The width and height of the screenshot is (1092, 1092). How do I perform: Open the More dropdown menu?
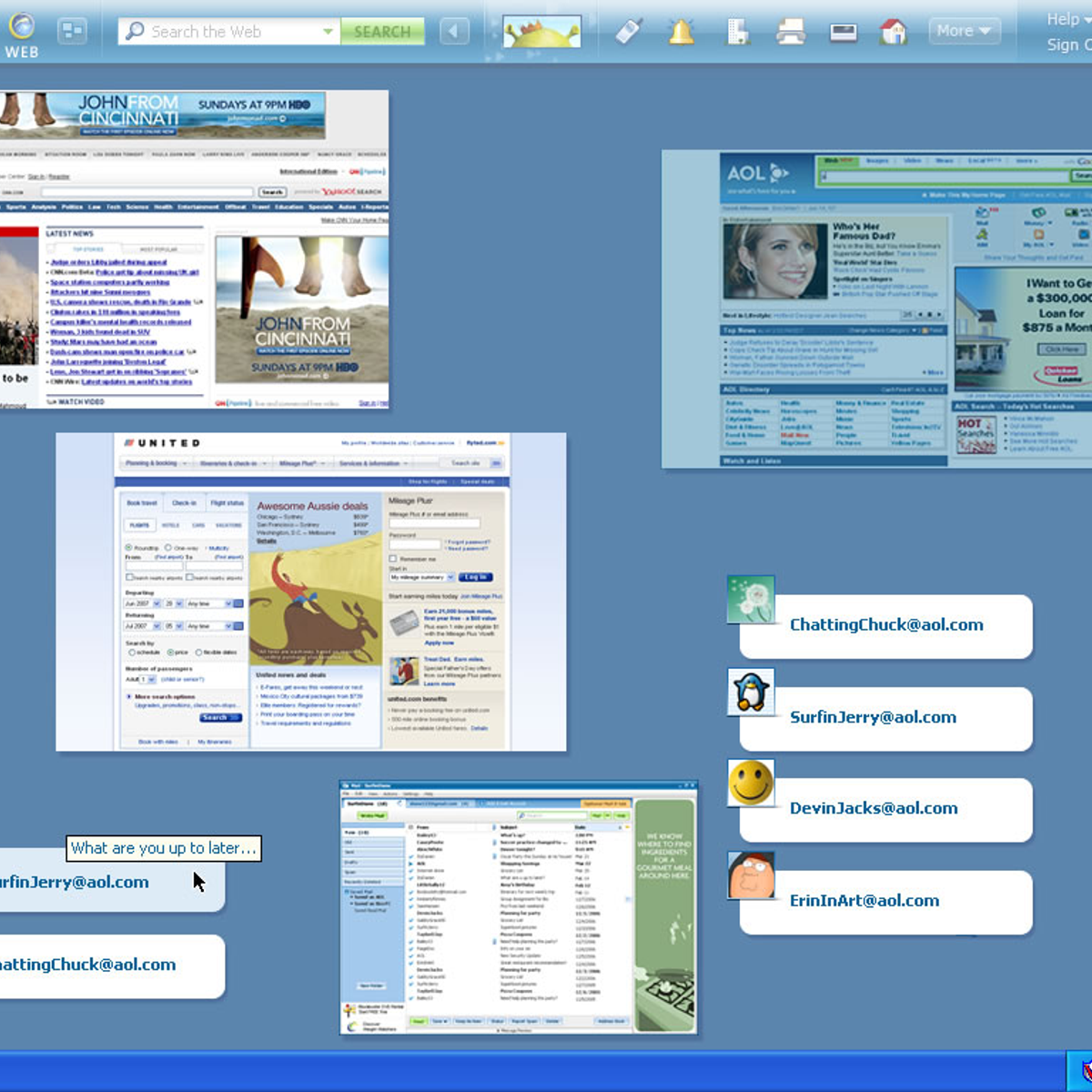coord(964,31)
